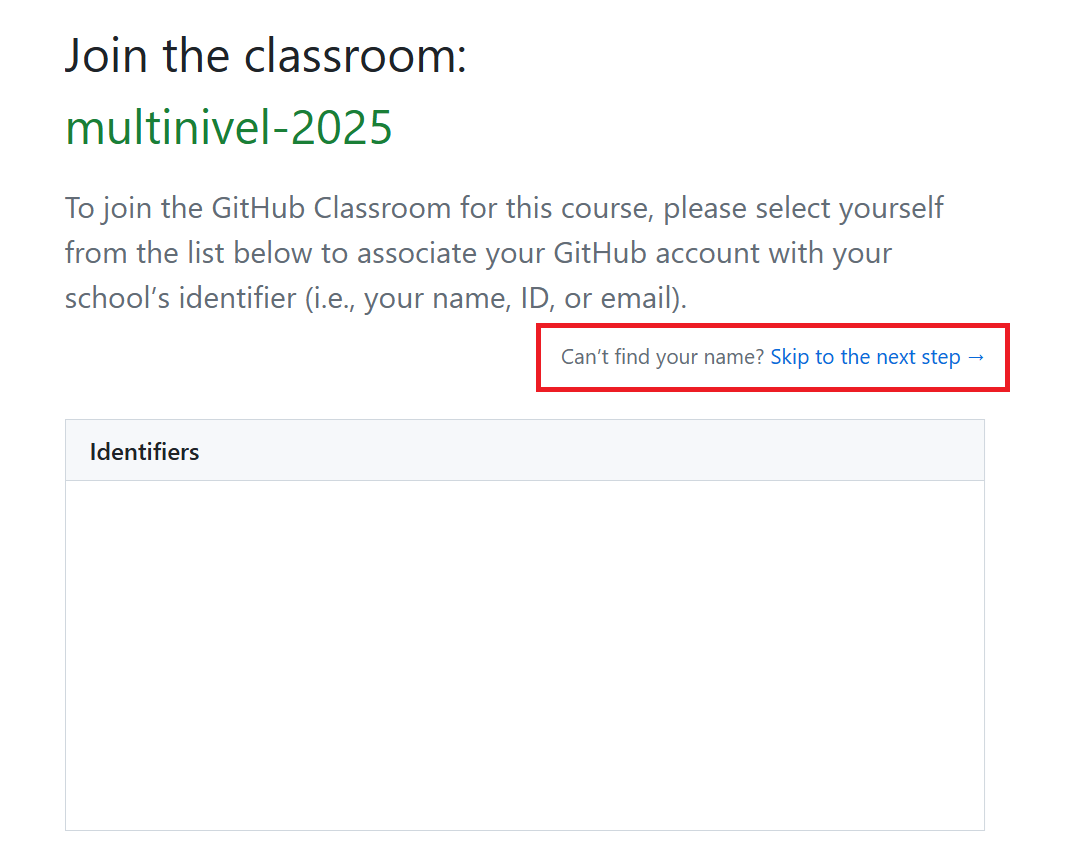The height and width of the screenshot is (843, 1066).
Task: Click the word Join in the heading
Action: (109, 56)
